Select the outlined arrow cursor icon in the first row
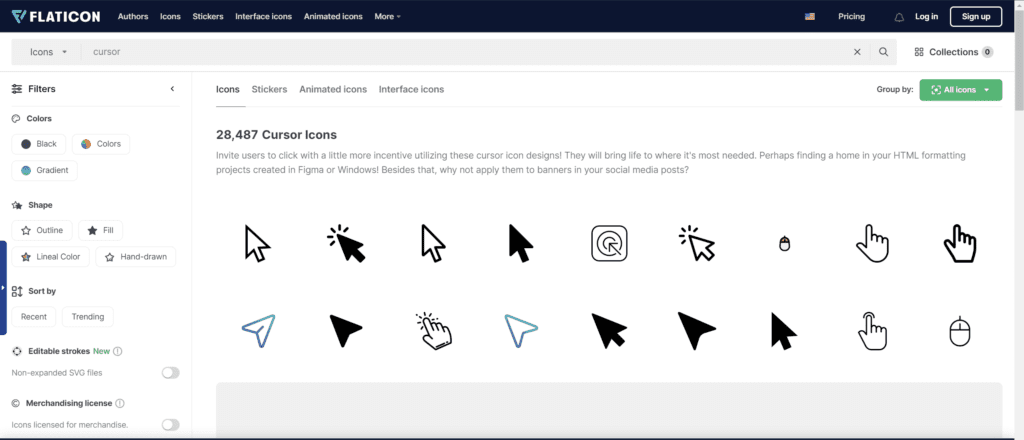This screenshot has width=1024, height=440. [x=257, y=244]
